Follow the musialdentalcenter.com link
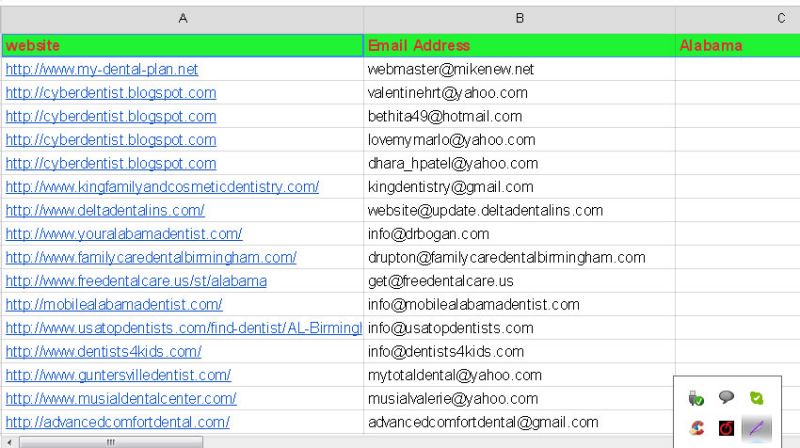The width and height of the screenshot is (800, 448). [121, 399]
